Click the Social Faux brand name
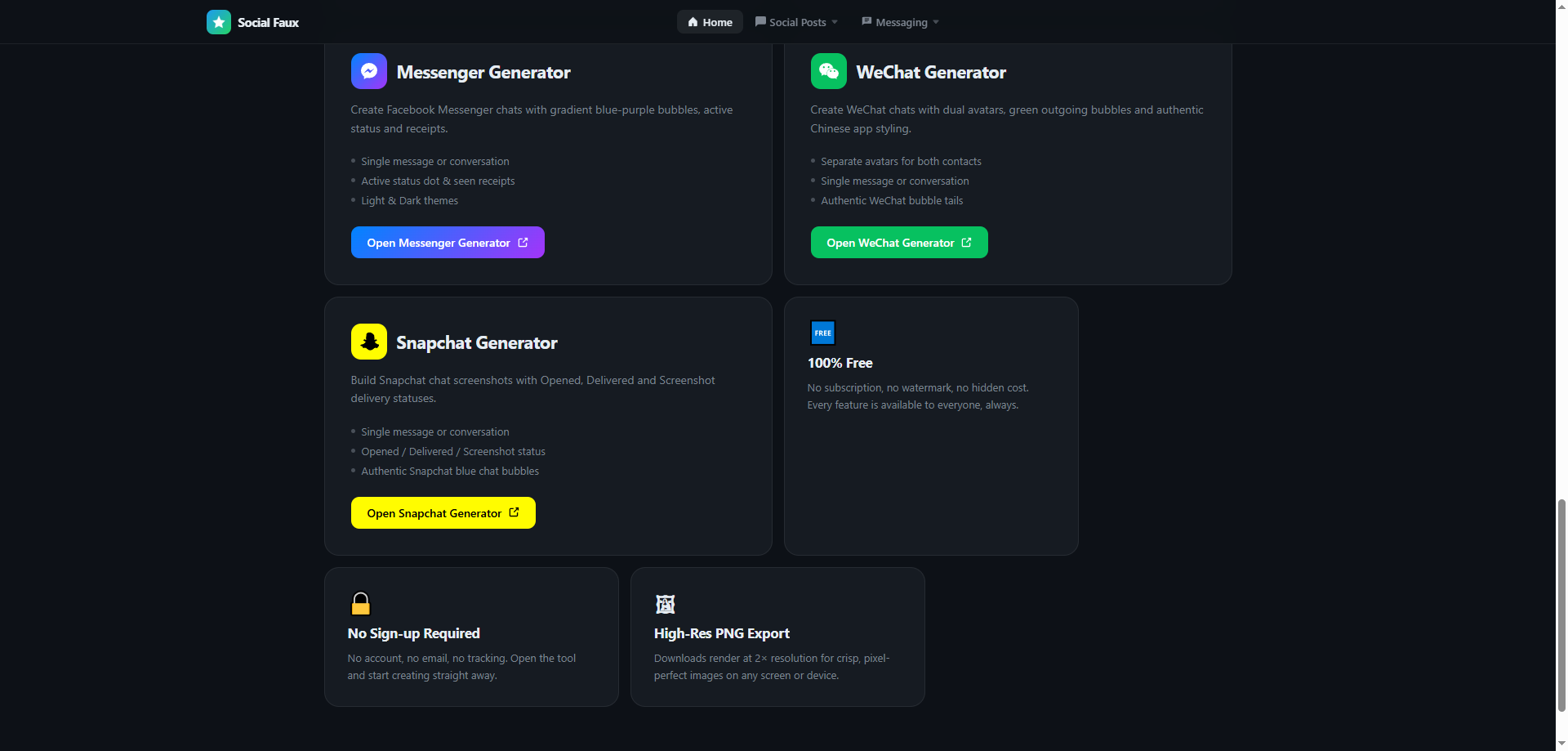This screenshot has height=751, width=1568. point(268,22)
